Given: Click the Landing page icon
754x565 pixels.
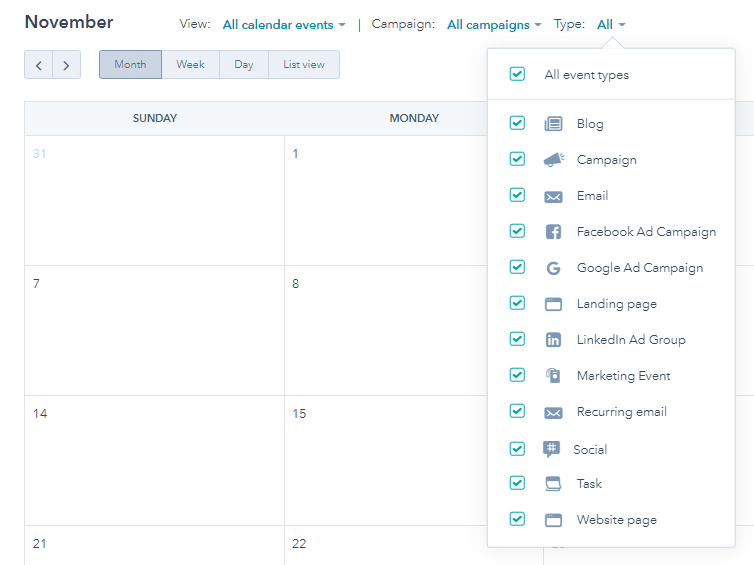Looking at the screenshot, I should coord(553,304).
